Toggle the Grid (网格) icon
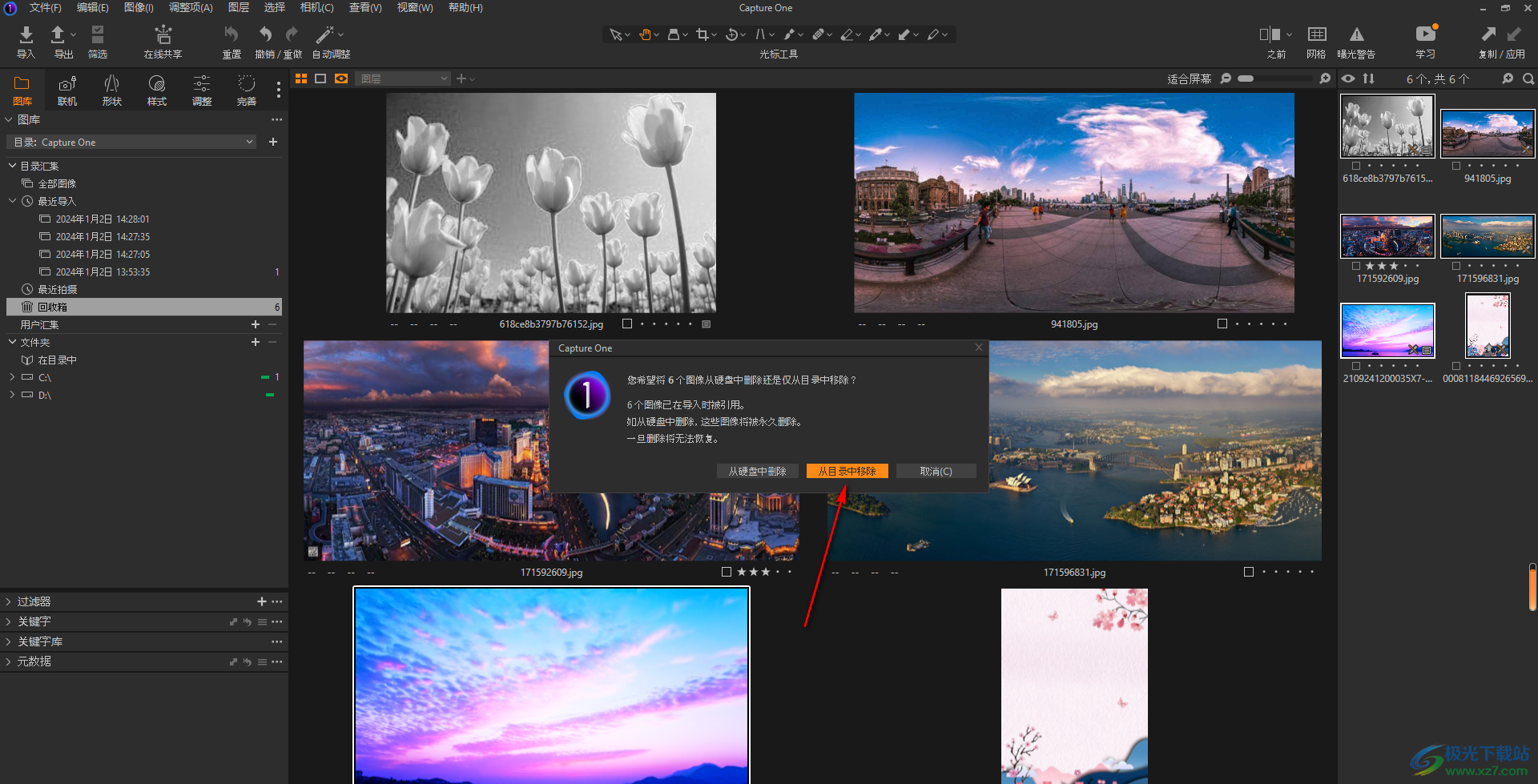 [x=1316, y=35]
